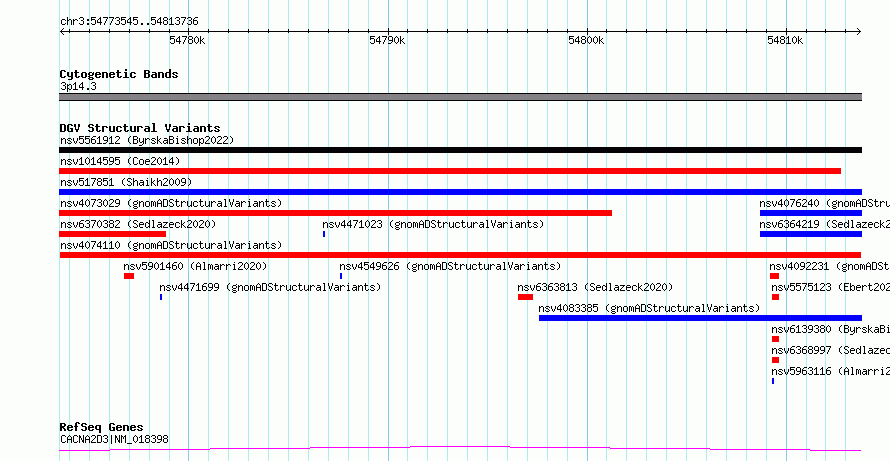Open the nsv5575123 variant label
The image size is (890, 461).
click(x=830, y=287)
